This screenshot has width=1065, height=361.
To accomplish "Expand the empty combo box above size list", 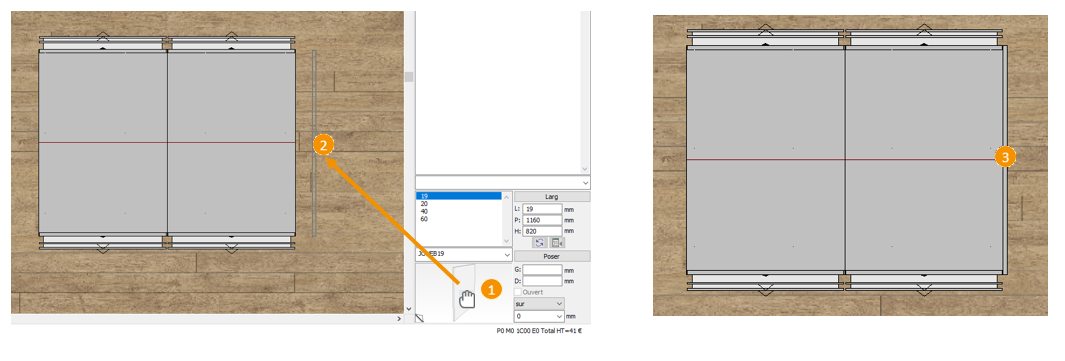I will (503, 183).
